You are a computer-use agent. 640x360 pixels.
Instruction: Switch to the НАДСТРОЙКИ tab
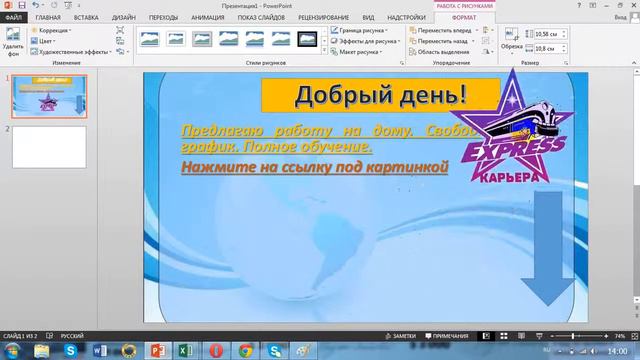click(x=406, y=18)
